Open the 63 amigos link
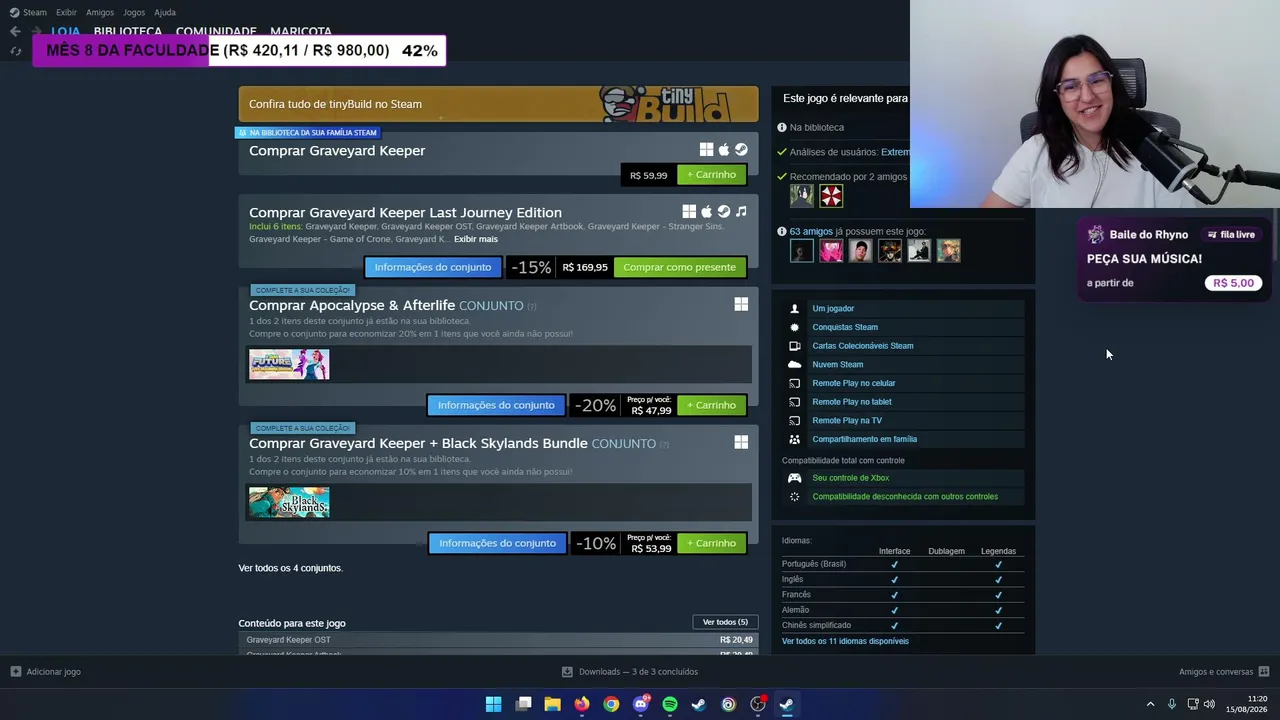The height and width of the screenshot is (720, 1280). (811, 231)
